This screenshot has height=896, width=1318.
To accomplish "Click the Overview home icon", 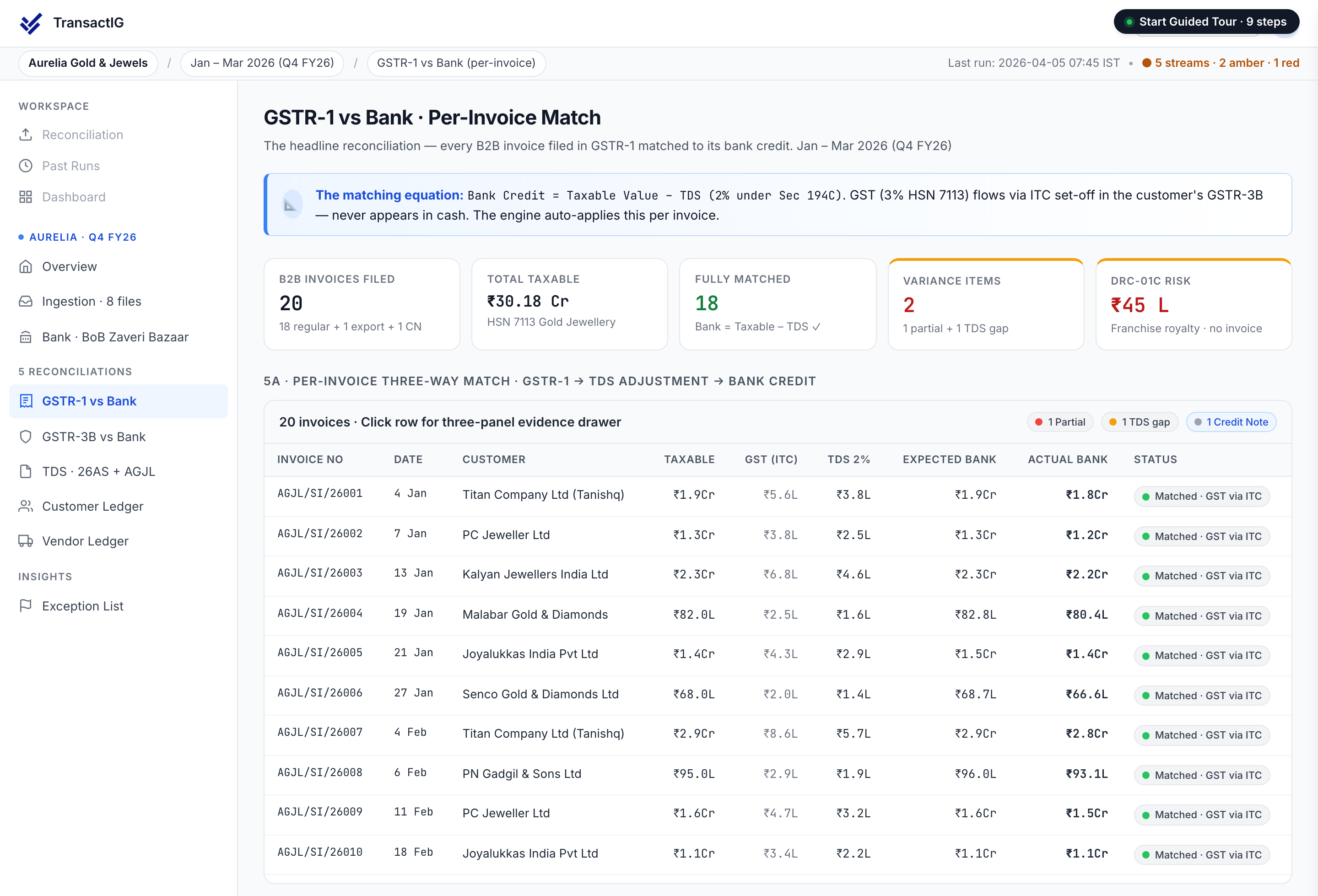I will (x=26, y=266).
